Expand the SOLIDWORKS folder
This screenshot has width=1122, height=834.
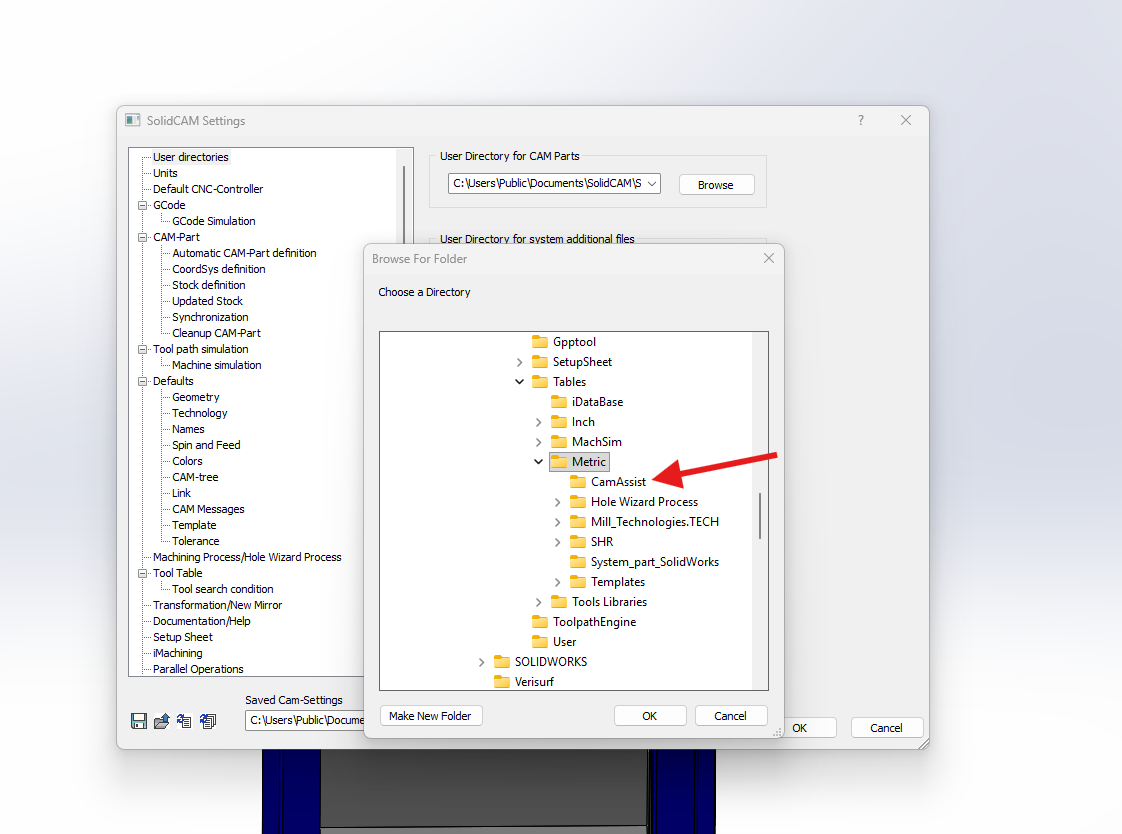tap(482, 663)
